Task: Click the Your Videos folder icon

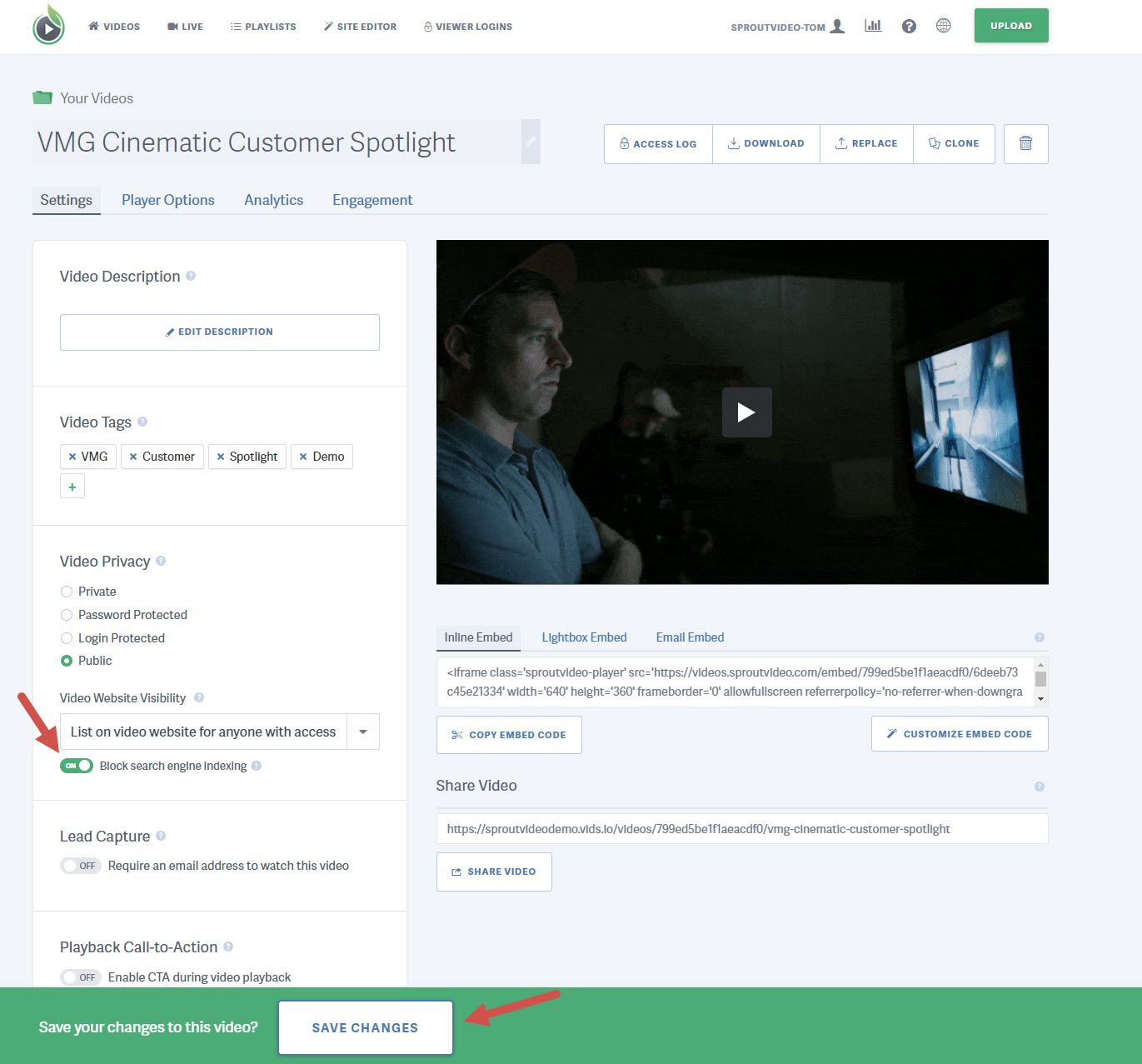Action: coord(42,97)
